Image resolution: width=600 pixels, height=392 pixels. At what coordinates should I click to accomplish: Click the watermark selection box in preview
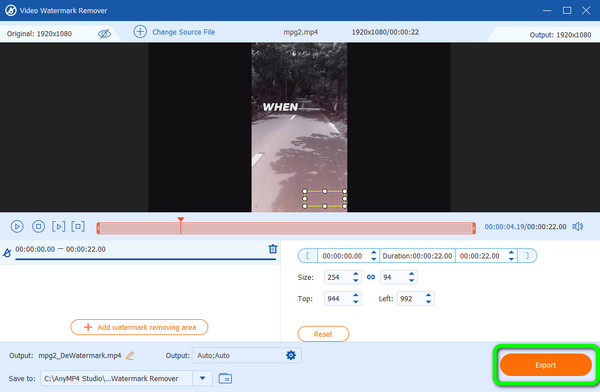pyautogui.click(x=324, y=199)
